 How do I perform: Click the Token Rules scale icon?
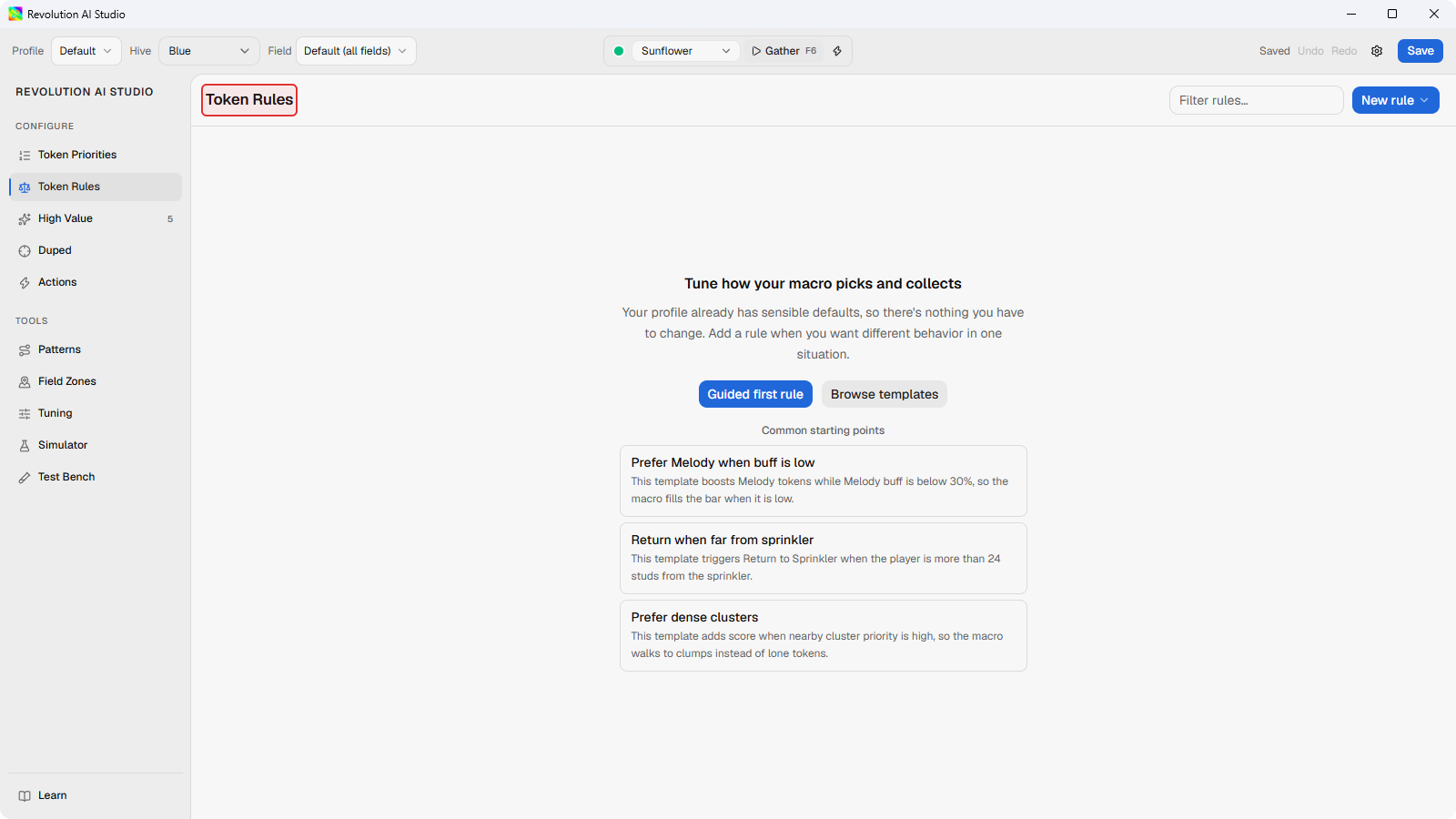tap(25, 187)
